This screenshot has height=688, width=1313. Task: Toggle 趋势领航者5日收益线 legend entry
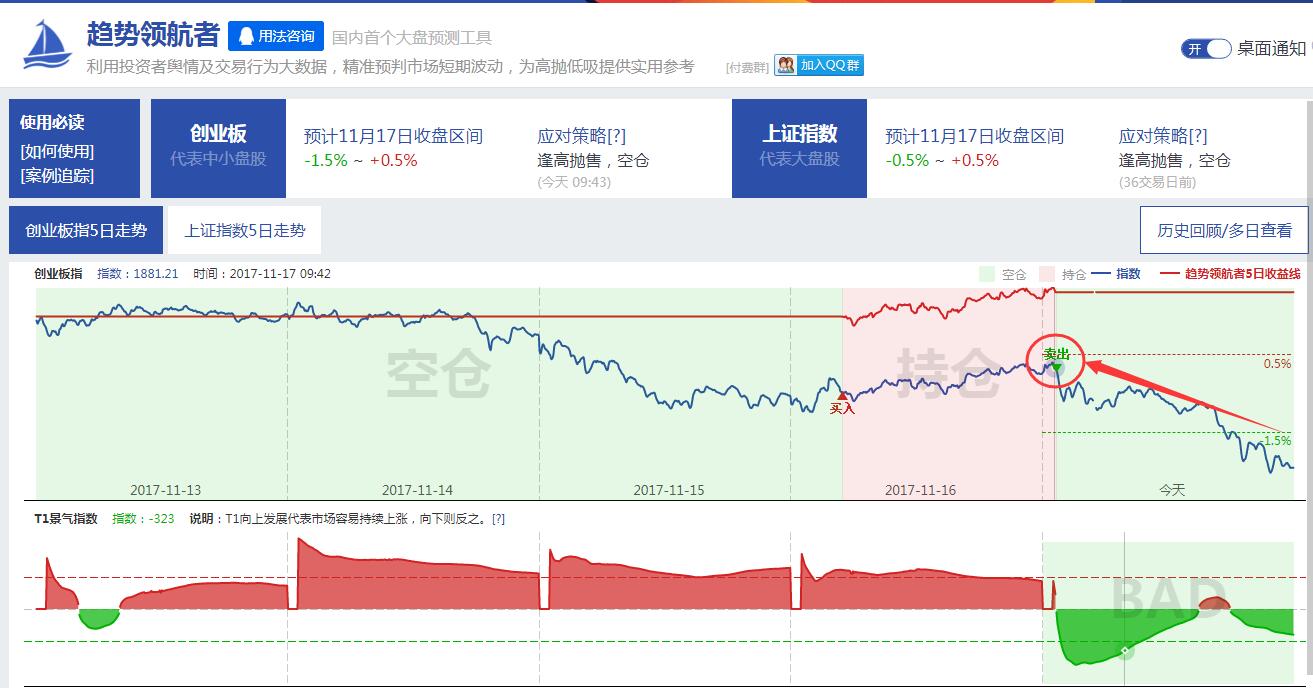point(1231,274)
